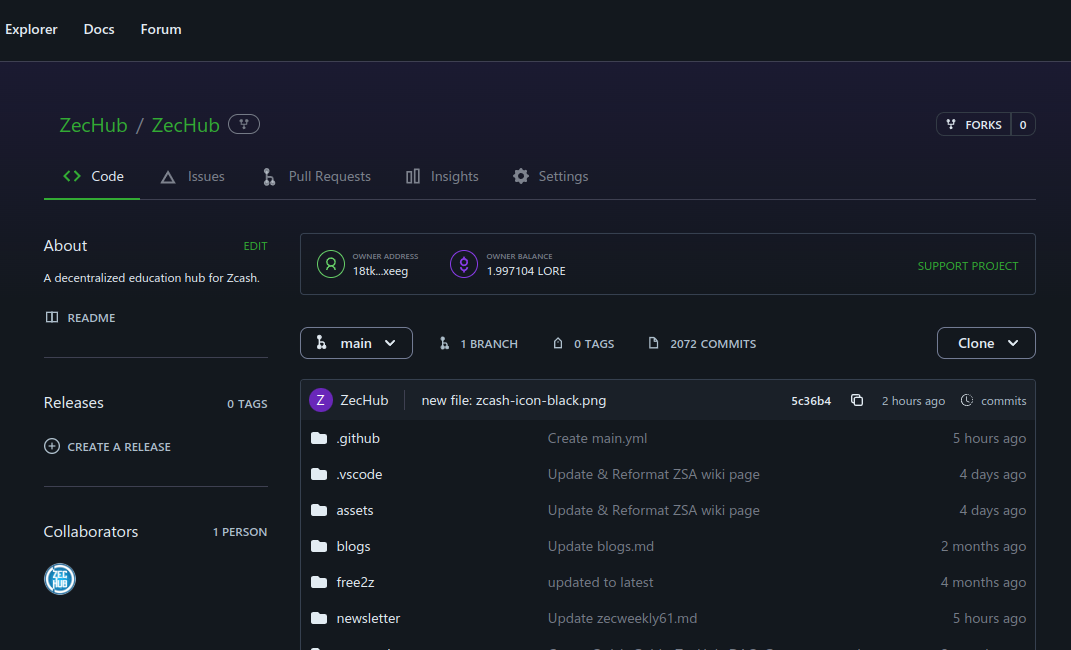Open the README link
Viewport: 1071px width, 650px height.
click(92, 317)
